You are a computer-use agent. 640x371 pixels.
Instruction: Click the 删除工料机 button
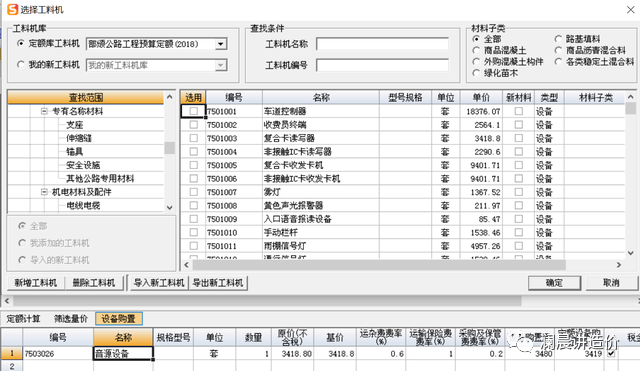tap(93, 282)
